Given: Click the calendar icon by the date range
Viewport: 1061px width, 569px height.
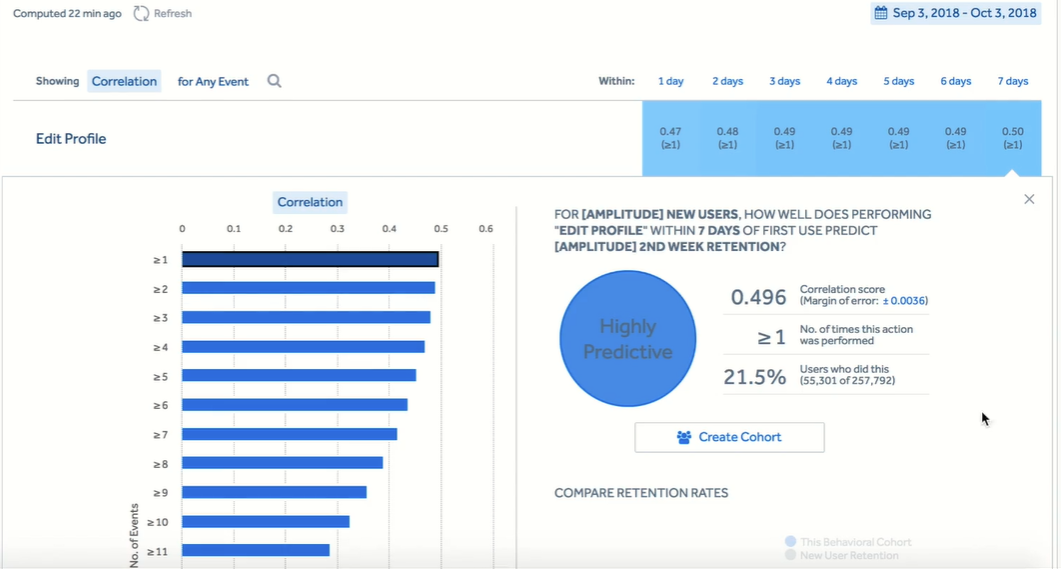Looking at the screenshot, I should (880, 13).
